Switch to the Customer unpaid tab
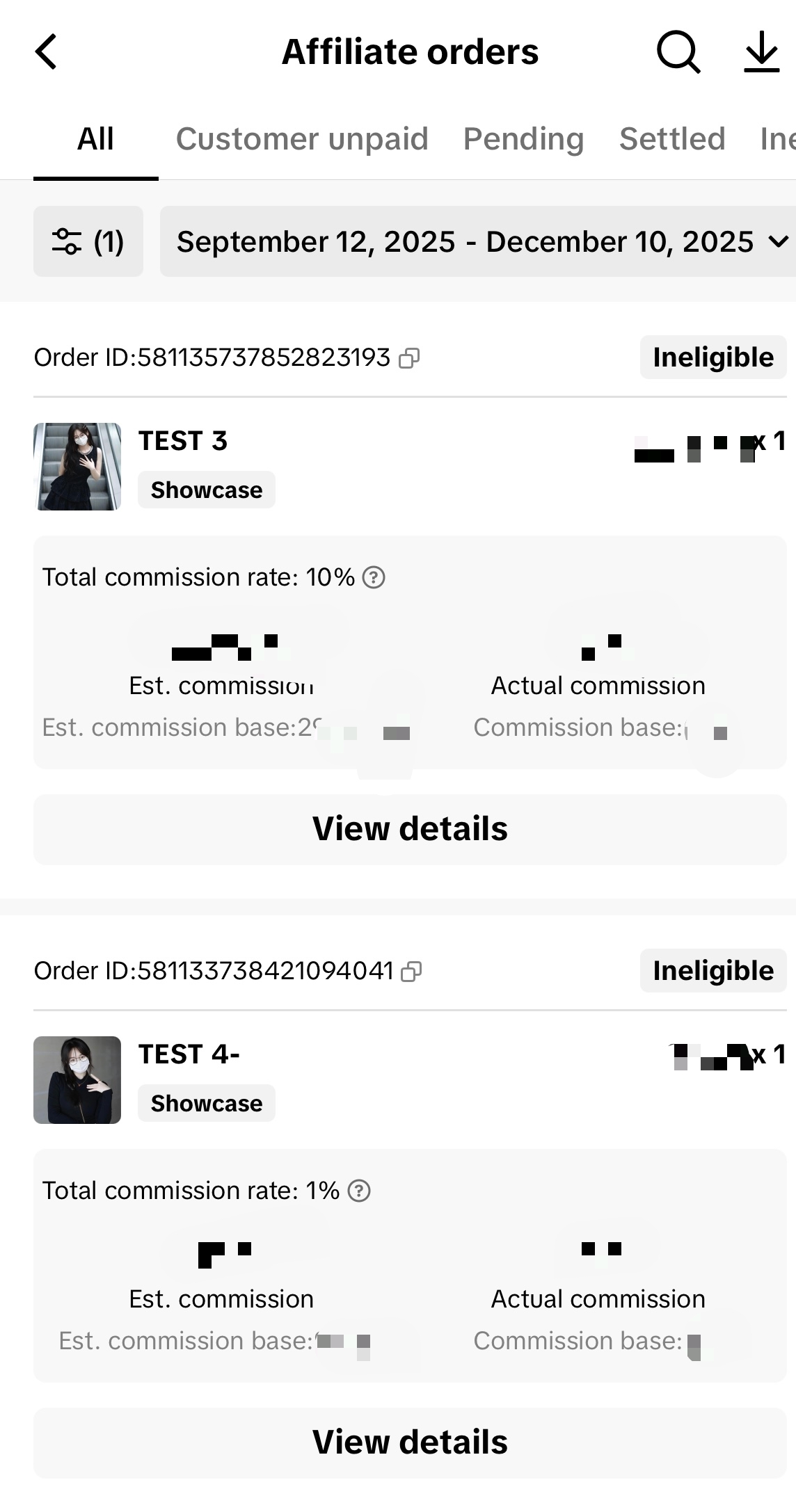This screenshot has height=1512, width=796. [x=302, y=139]
